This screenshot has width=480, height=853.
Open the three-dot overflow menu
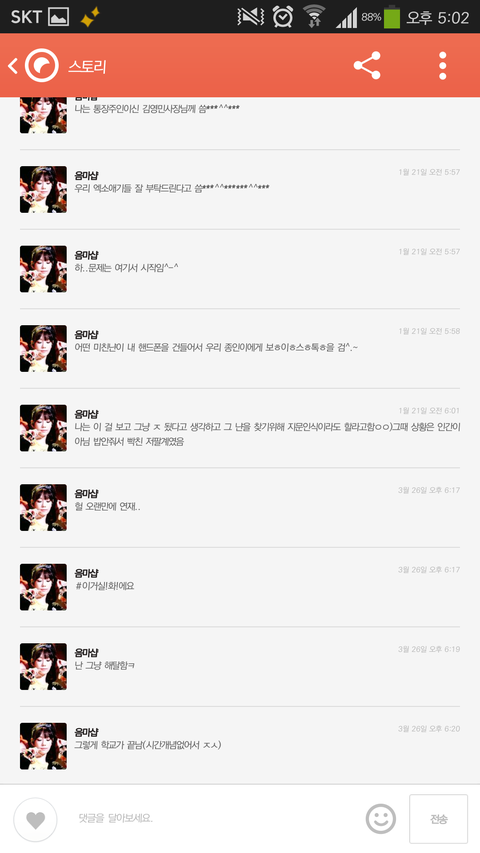coord(442,66)
